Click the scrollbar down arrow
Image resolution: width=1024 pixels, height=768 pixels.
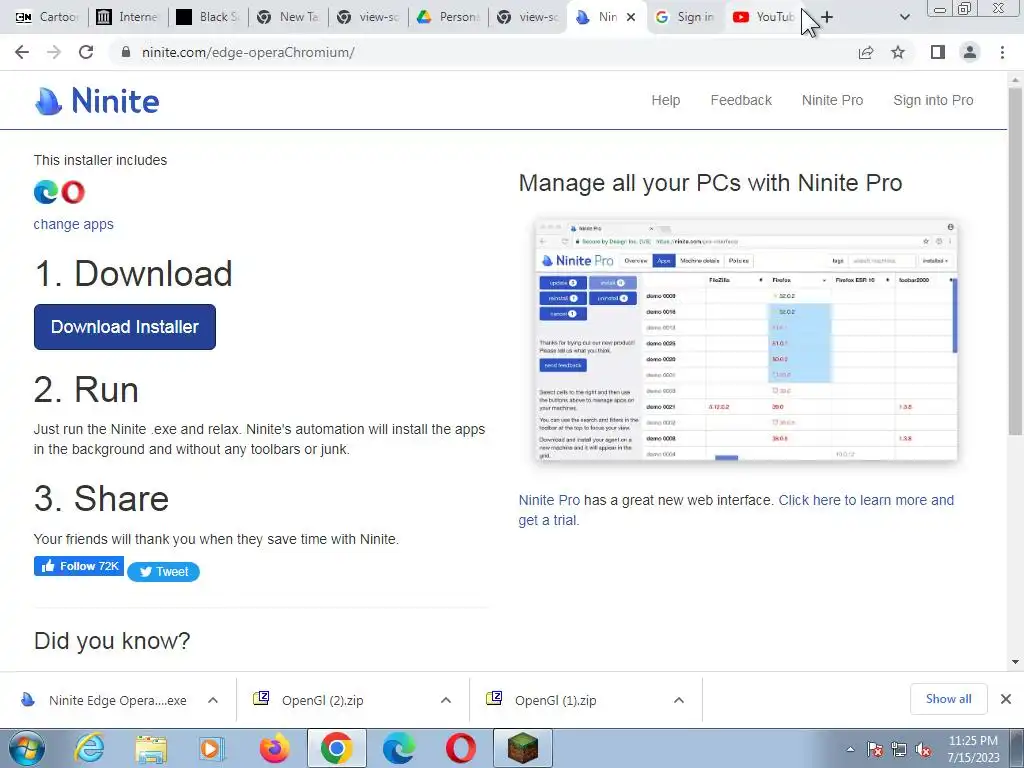(x=1015, y=662)
